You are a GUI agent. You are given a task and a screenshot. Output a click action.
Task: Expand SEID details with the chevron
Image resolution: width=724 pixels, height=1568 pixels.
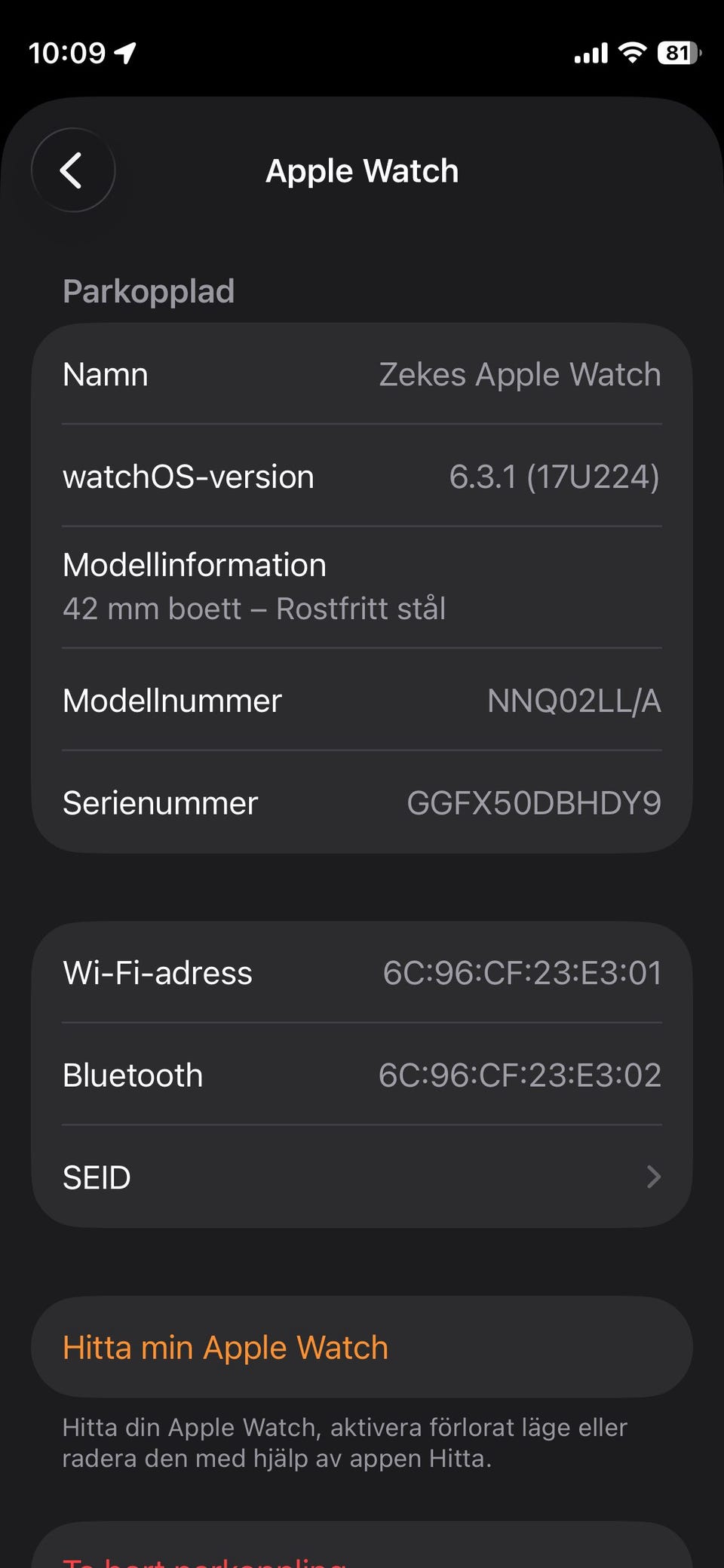pyautogui.click(x=653, y=1177)
